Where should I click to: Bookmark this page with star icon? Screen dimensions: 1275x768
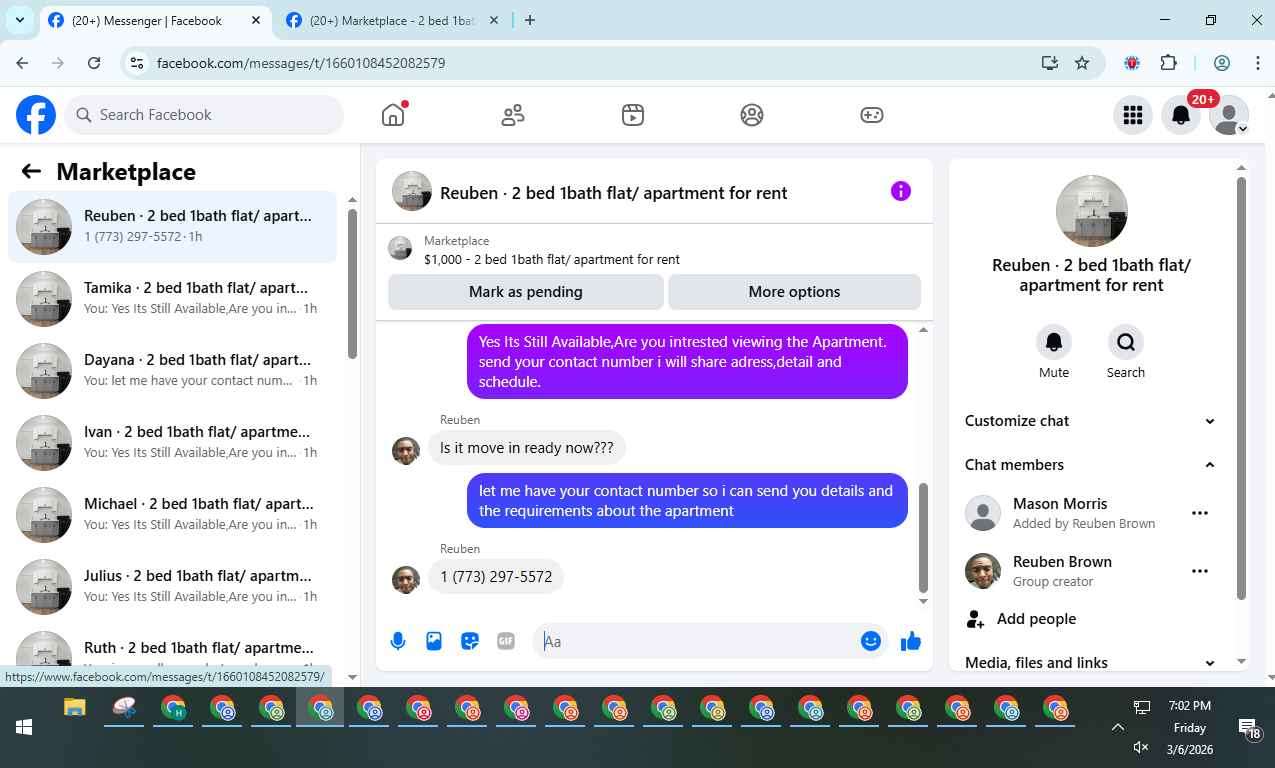pos(1082,63)
